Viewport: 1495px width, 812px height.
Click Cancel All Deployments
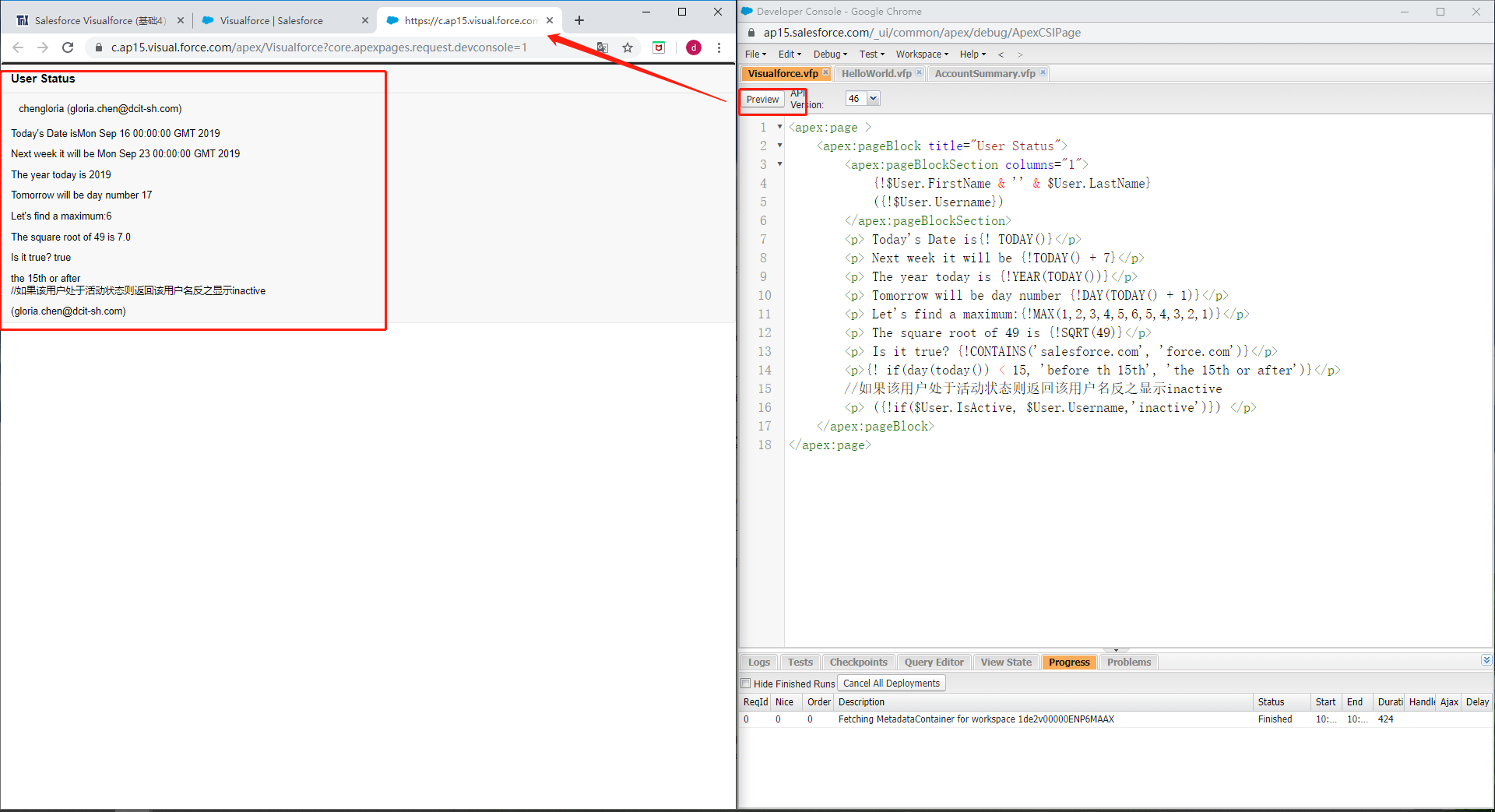click(x=891, y=683)
